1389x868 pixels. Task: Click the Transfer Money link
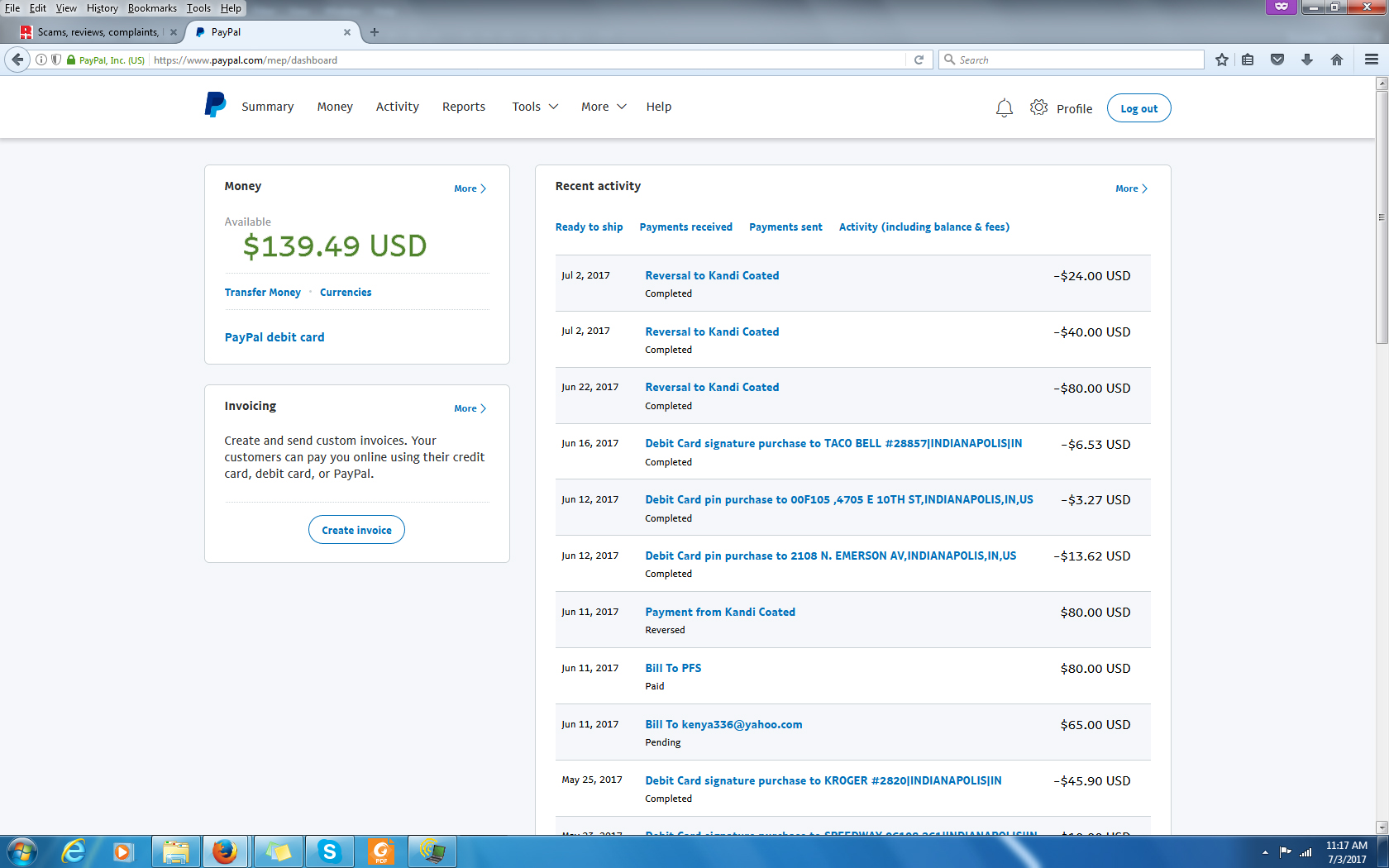coord(263,293)
